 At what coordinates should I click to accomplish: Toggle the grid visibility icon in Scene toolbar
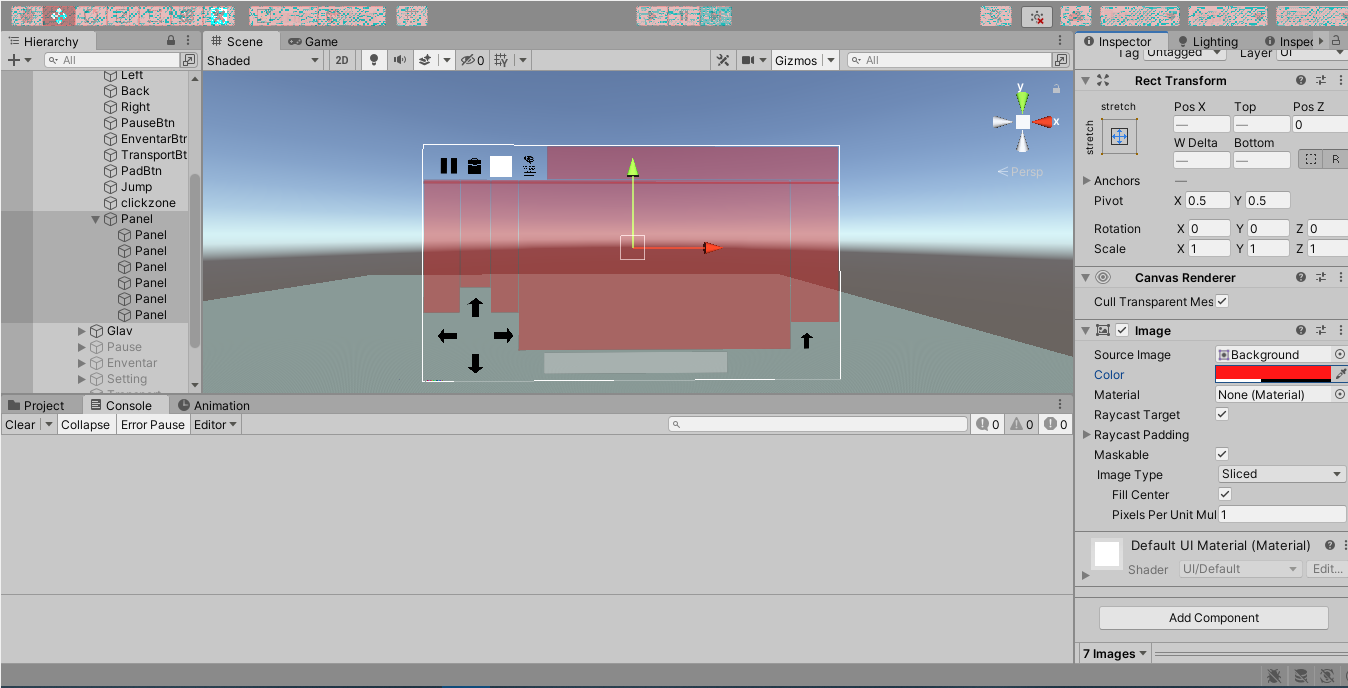click(500, 60)
